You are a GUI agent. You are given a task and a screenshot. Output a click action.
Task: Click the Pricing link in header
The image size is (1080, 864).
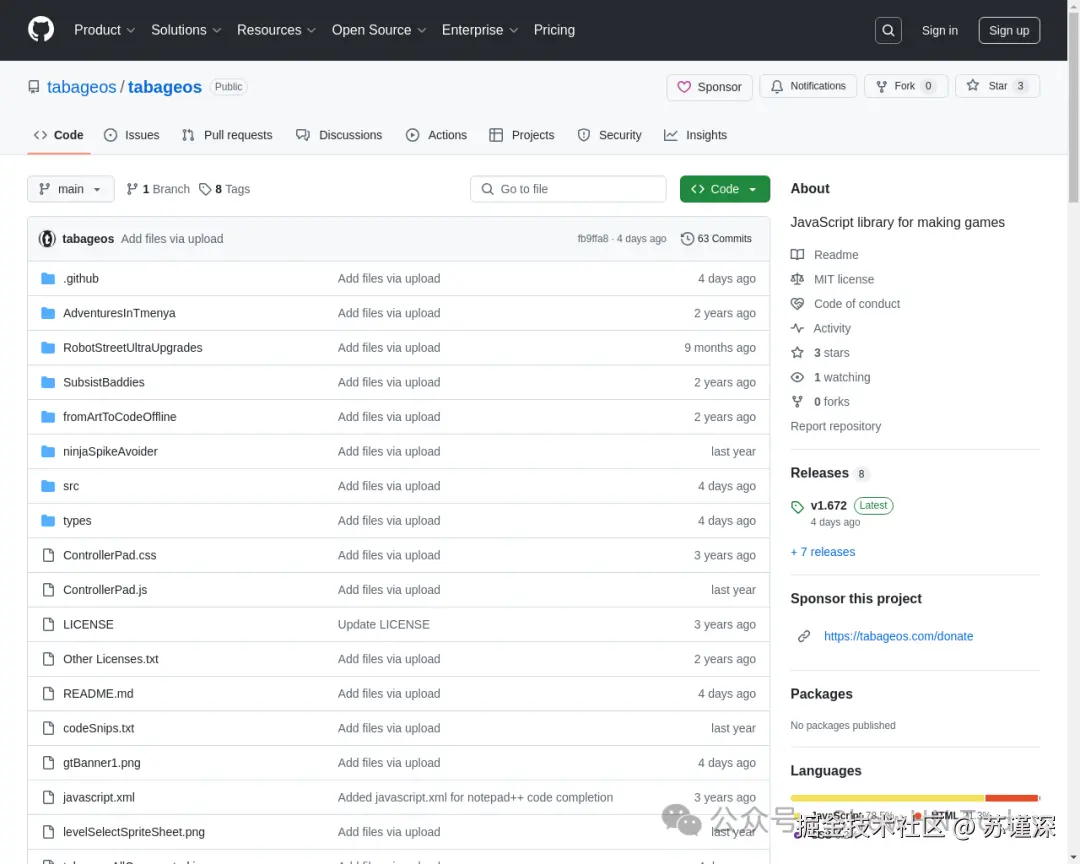click(x=554, y=30)
